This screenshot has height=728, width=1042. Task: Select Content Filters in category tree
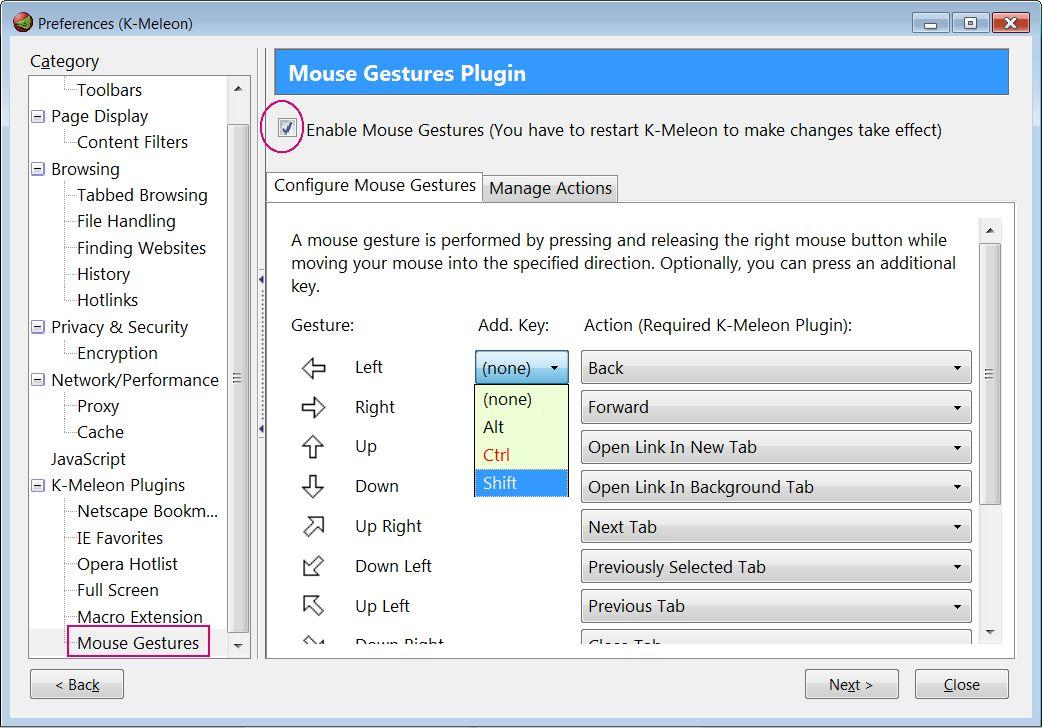[x=132, y=142]
